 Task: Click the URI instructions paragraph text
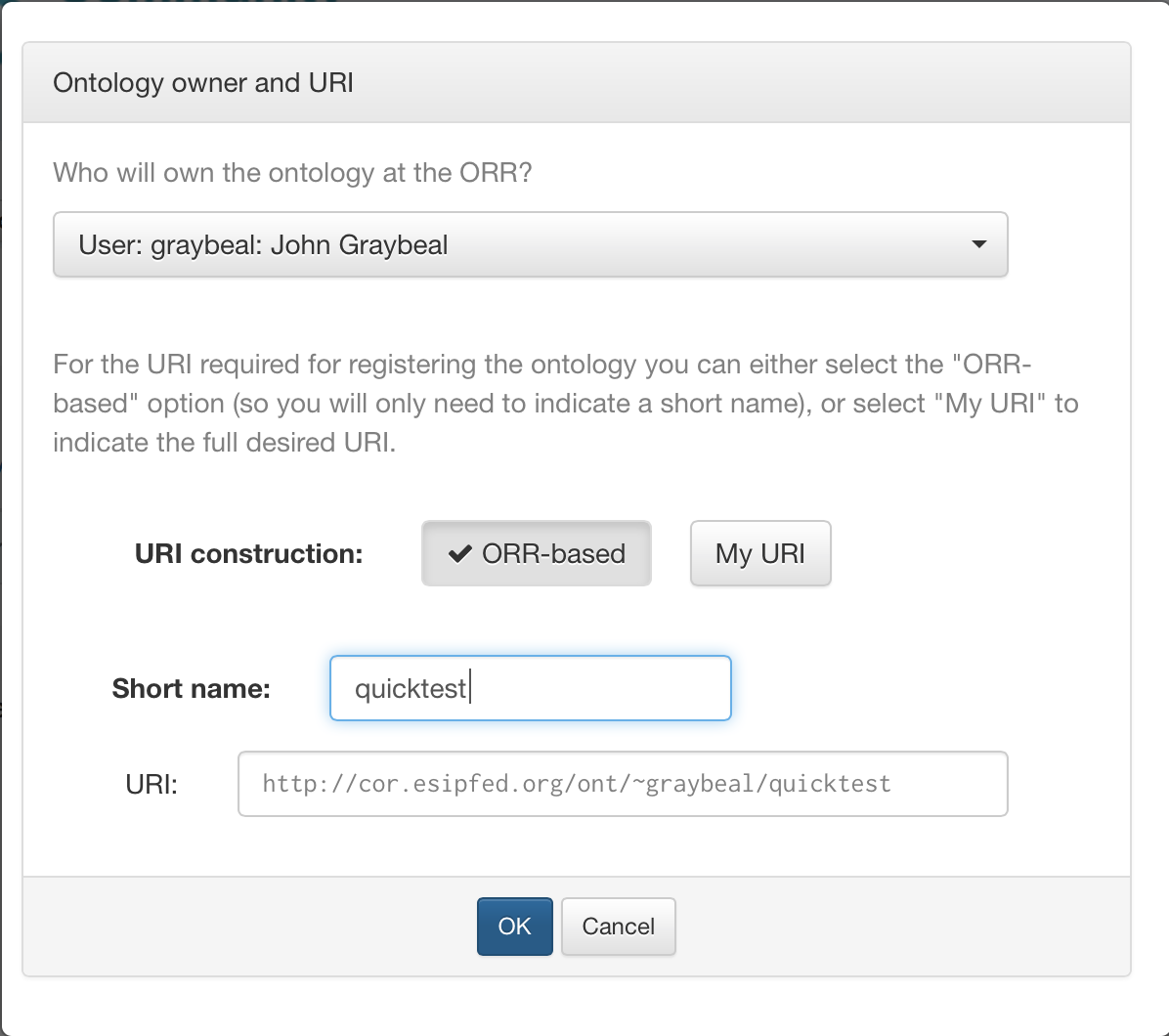566,404
